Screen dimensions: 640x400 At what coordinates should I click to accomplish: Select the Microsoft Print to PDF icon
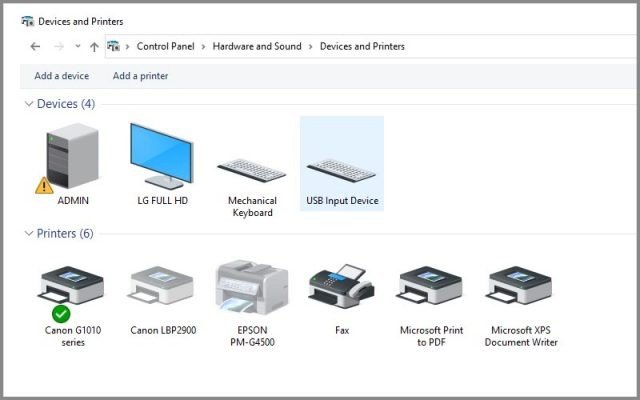[x=431, y=286]
